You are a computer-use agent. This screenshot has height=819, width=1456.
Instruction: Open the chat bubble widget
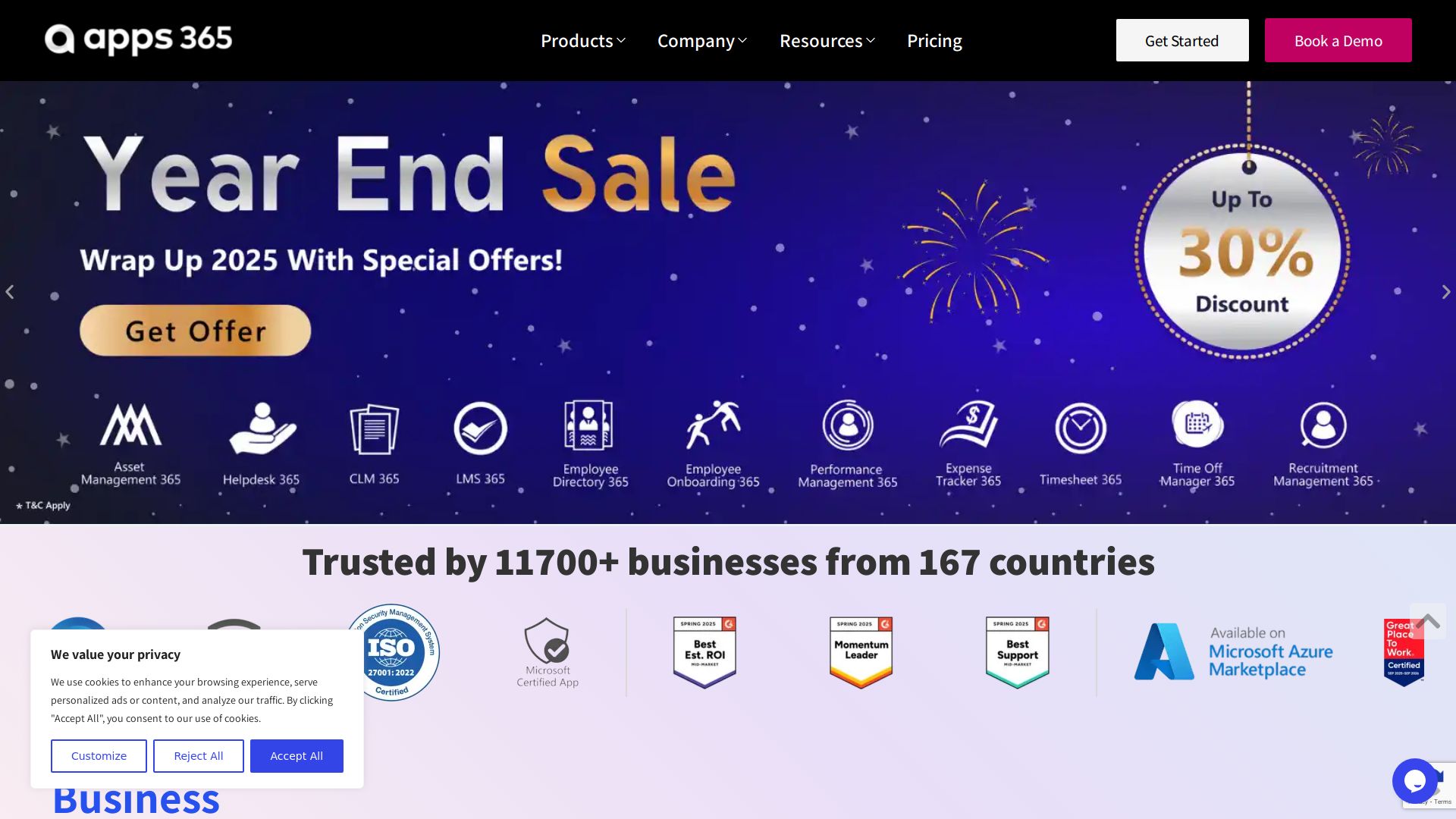pos(1415,781)
